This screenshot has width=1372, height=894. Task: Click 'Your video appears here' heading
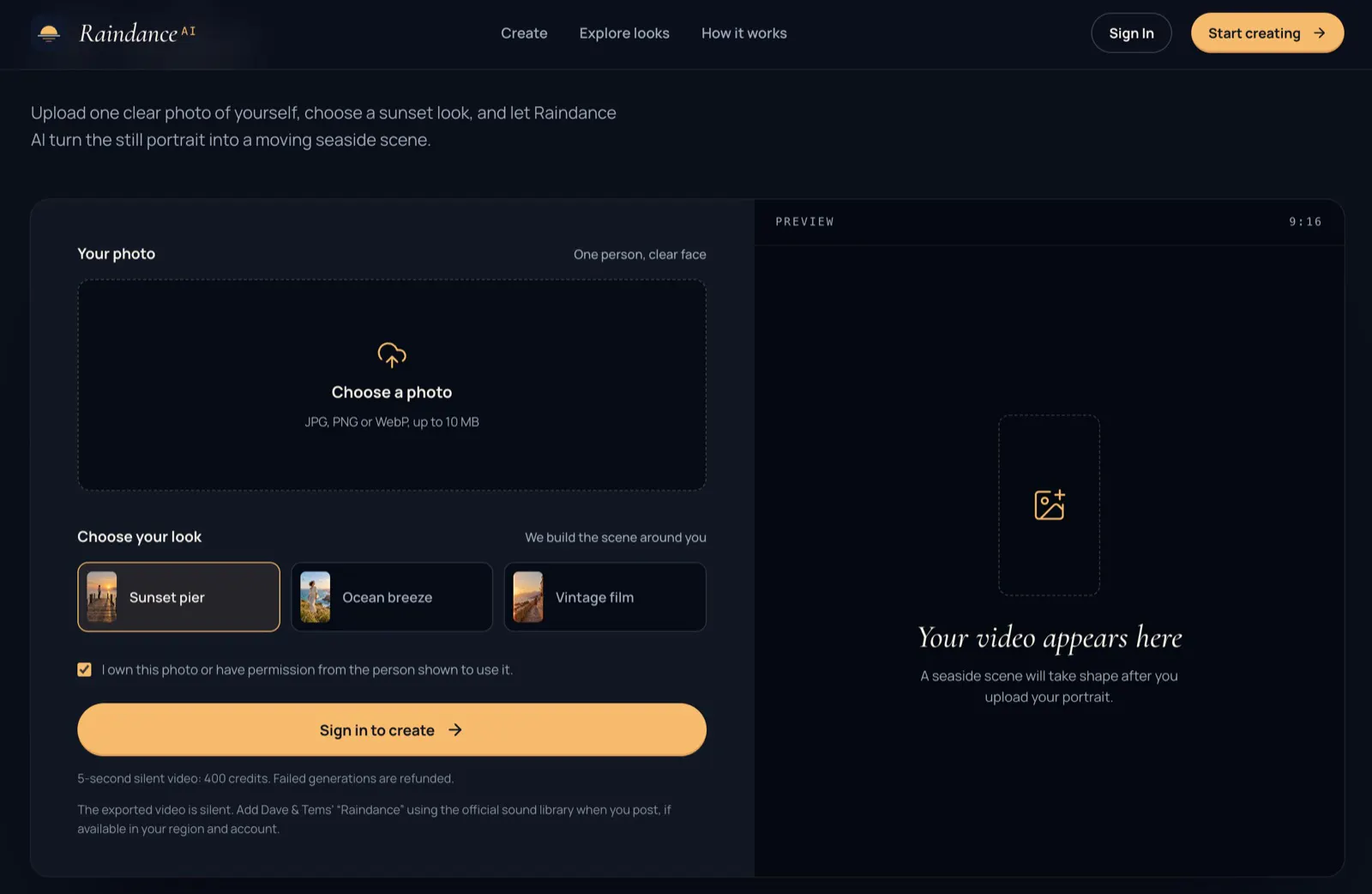point(1050,637)
